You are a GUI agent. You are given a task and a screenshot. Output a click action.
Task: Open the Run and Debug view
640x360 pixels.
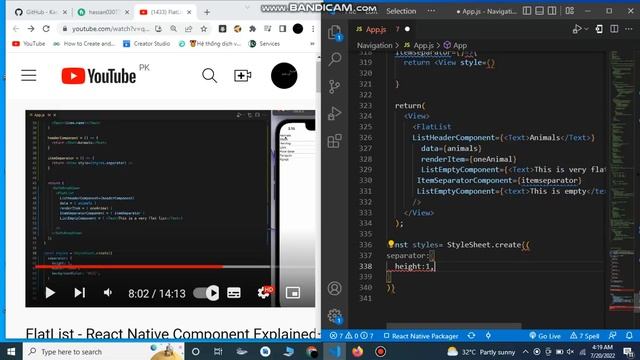[334, 113]
